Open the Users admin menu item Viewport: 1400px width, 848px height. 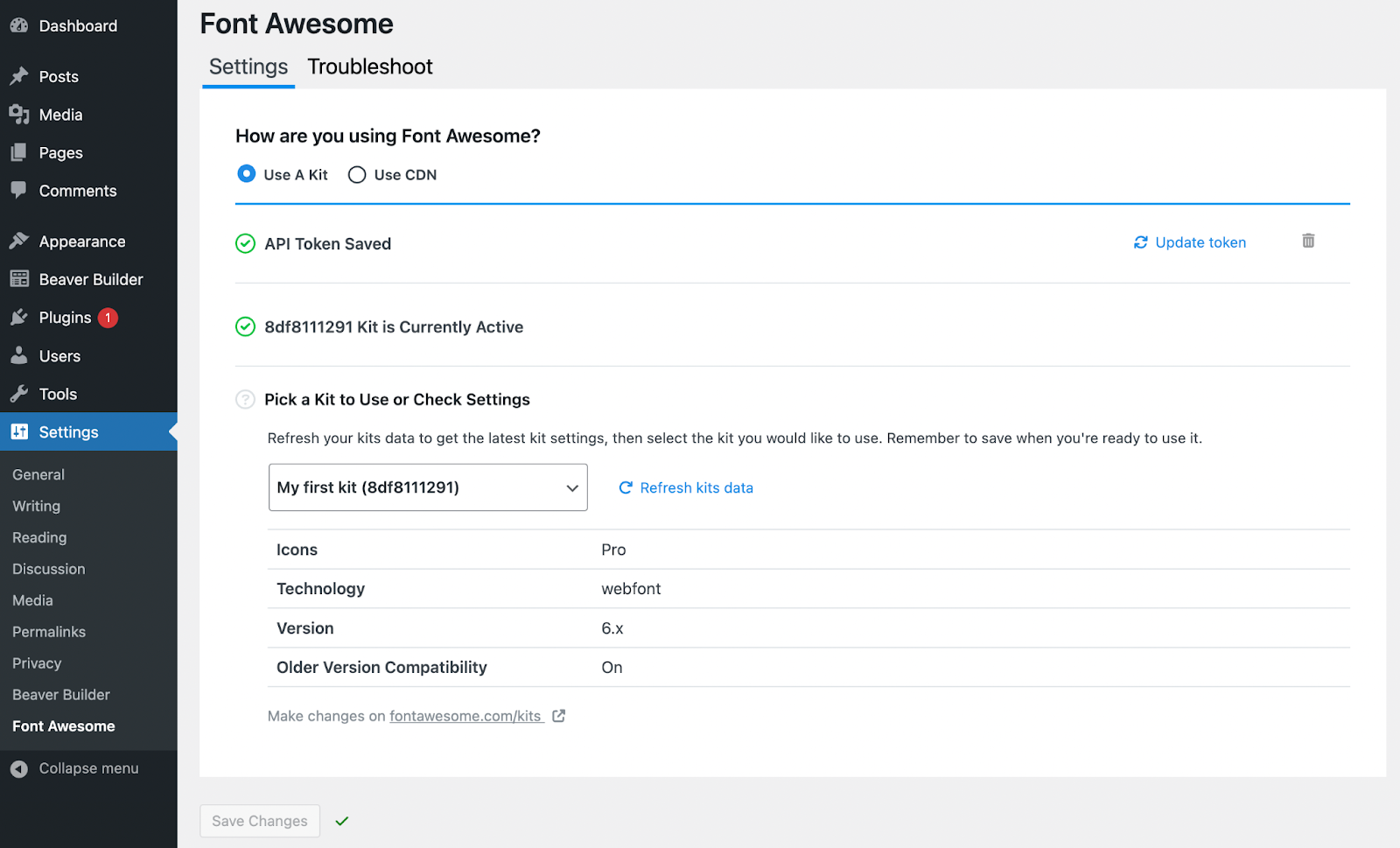(59, 356)
